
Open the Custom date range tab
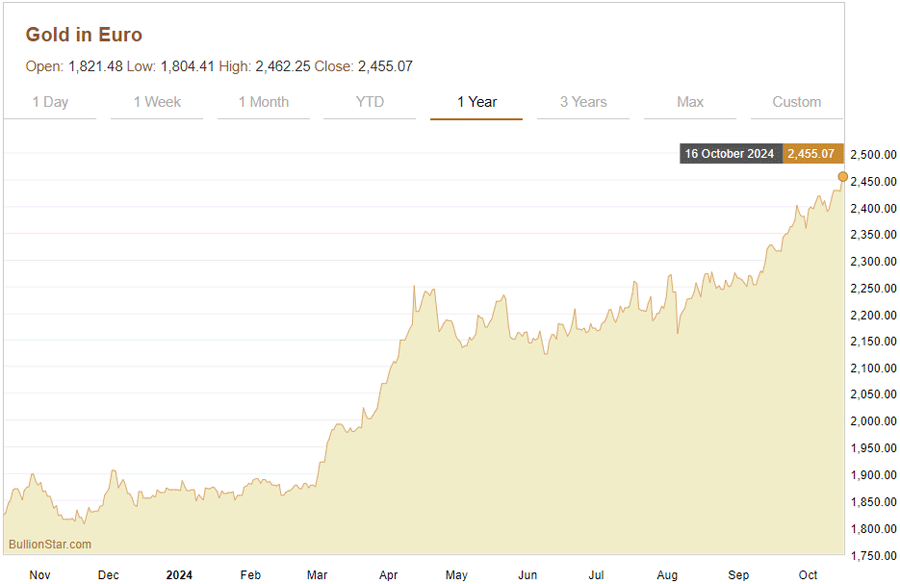coord(796,102)
